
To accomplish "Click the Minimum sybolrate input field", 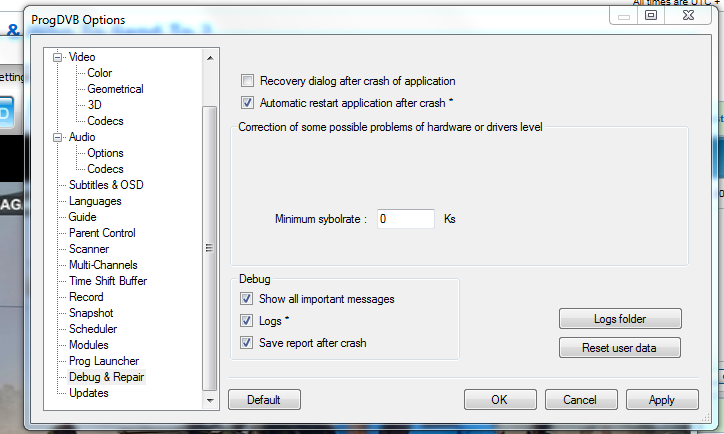I will (405, 218).
